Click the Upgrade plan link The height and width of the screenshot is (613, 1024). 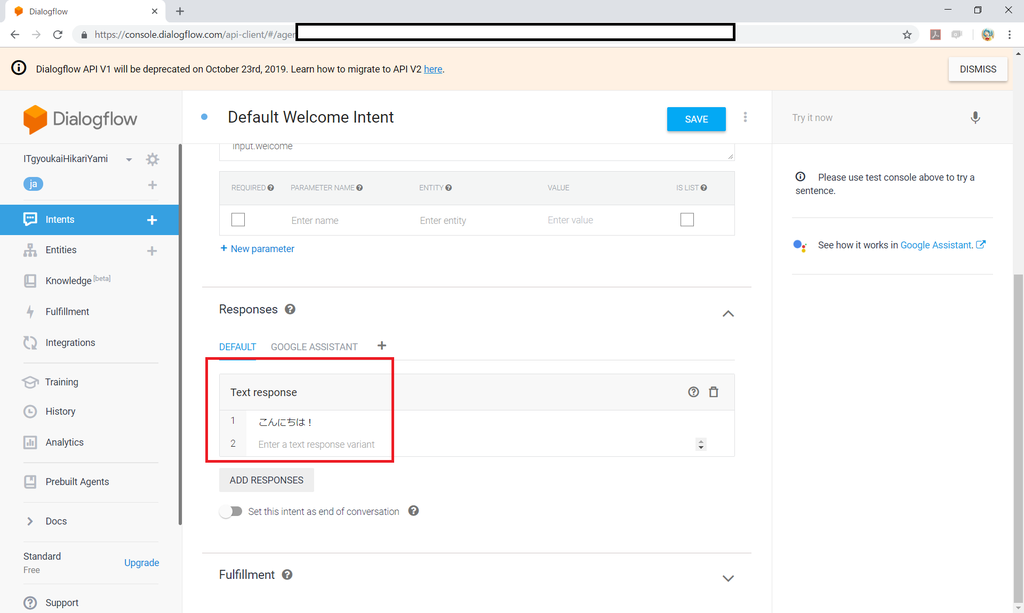tap(142, 563)
